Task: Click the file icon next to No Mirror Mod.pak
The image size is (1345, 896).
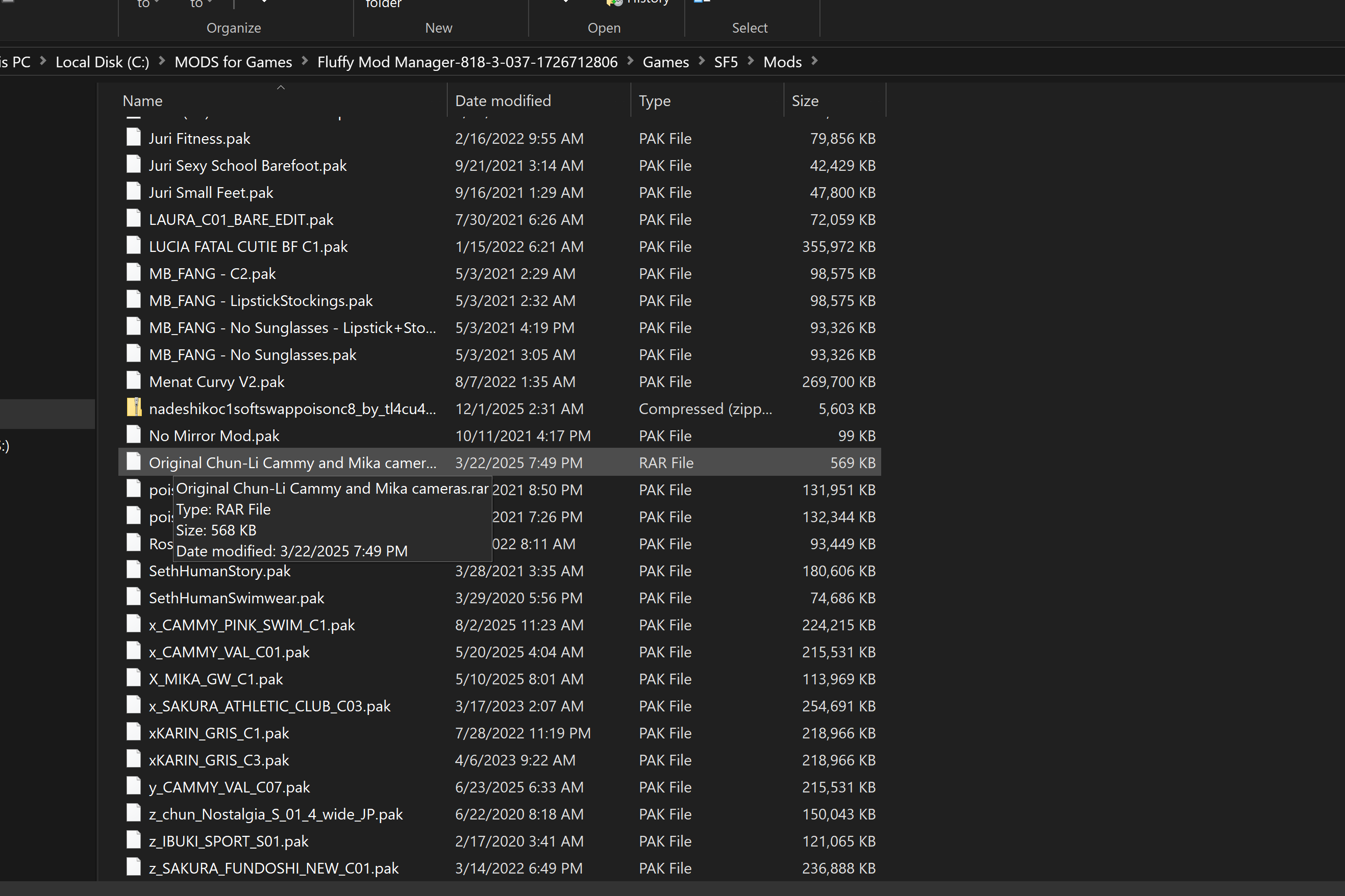Action: pyautogui.click(x=134, y=435)
